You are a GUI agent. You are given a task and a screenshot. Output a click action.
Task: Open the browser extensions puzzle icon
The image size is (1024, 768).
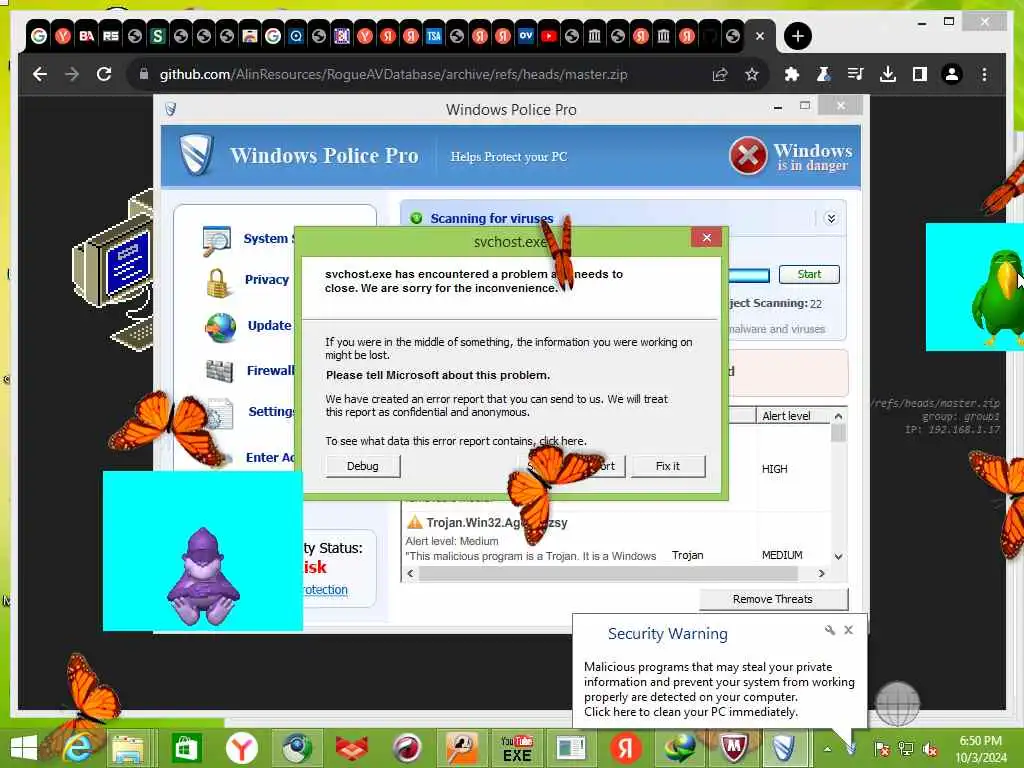[x=792, y=74]
